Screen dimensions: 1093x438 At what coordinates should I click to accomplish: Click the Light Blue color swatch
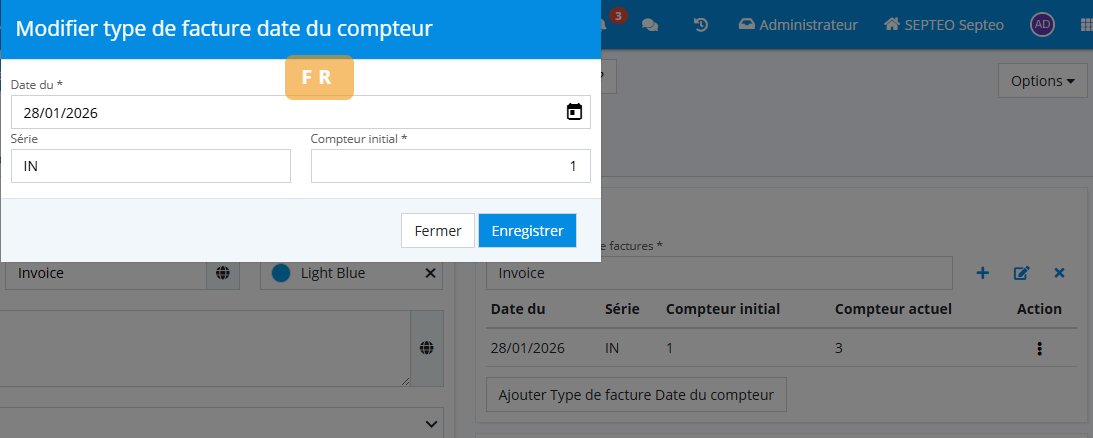pyautogui.click(x=281, y=273)
